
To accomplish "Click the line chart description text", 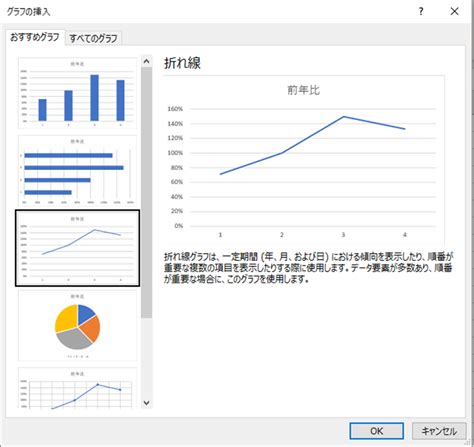I will pos(308,268).
